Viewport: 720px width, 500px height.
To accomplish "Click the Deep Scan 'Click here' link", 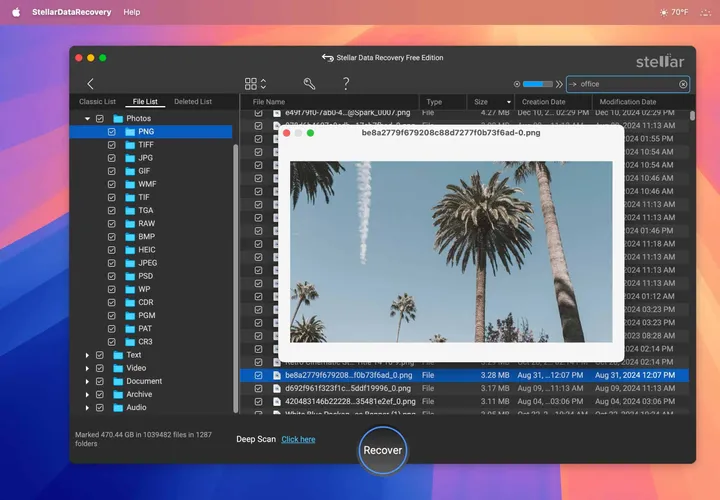I will click(x=298, y=439).
